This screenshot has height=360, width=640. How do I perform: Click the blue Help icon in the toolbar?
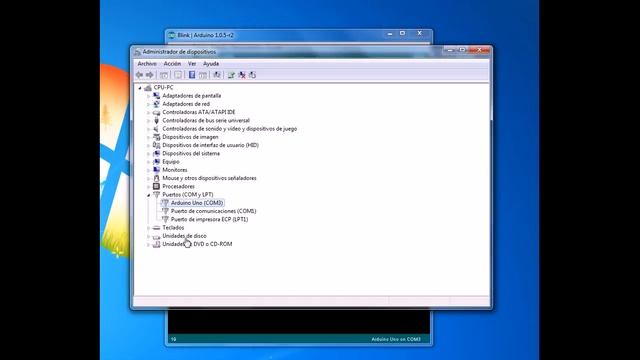point(192,75)
